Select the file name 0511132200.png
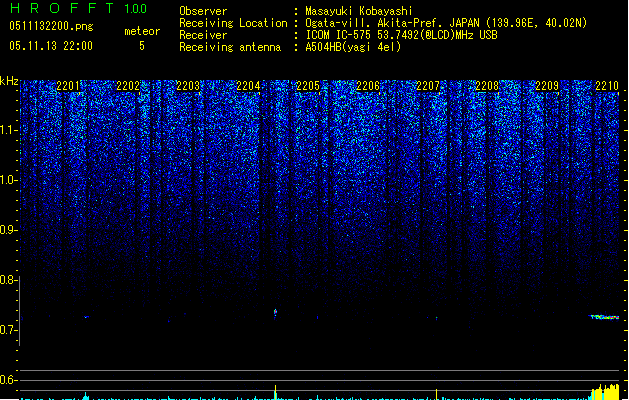 [x=51, y=26]
